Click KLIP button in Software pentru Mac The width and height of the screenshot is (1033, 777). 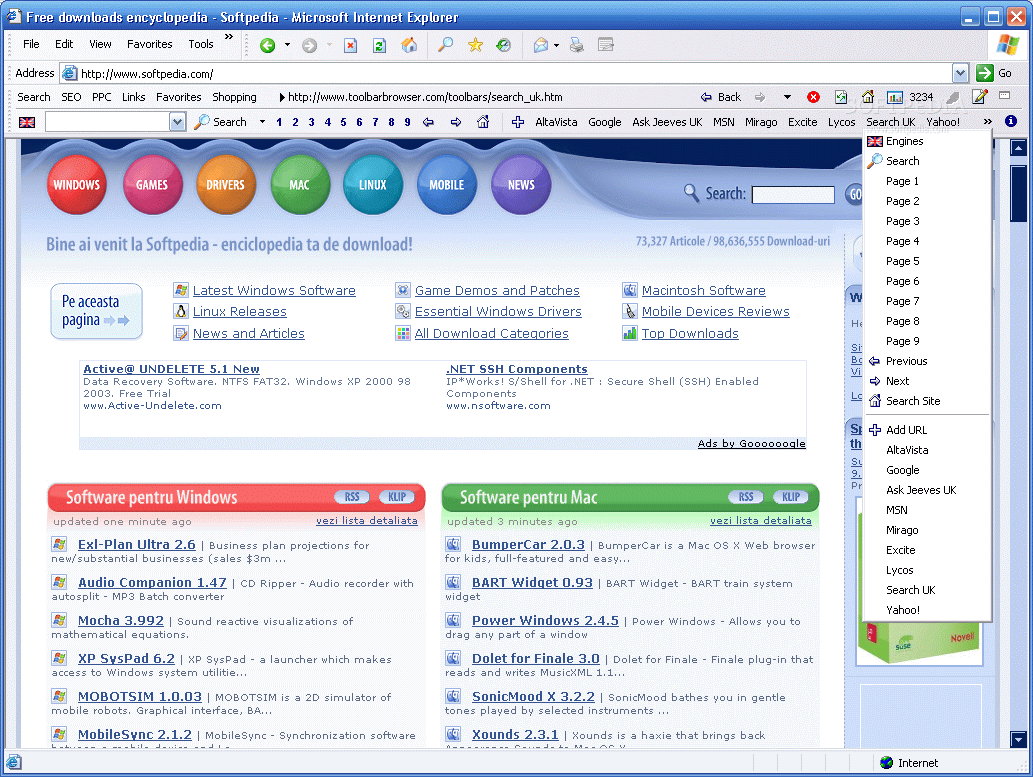click(791, 497)
